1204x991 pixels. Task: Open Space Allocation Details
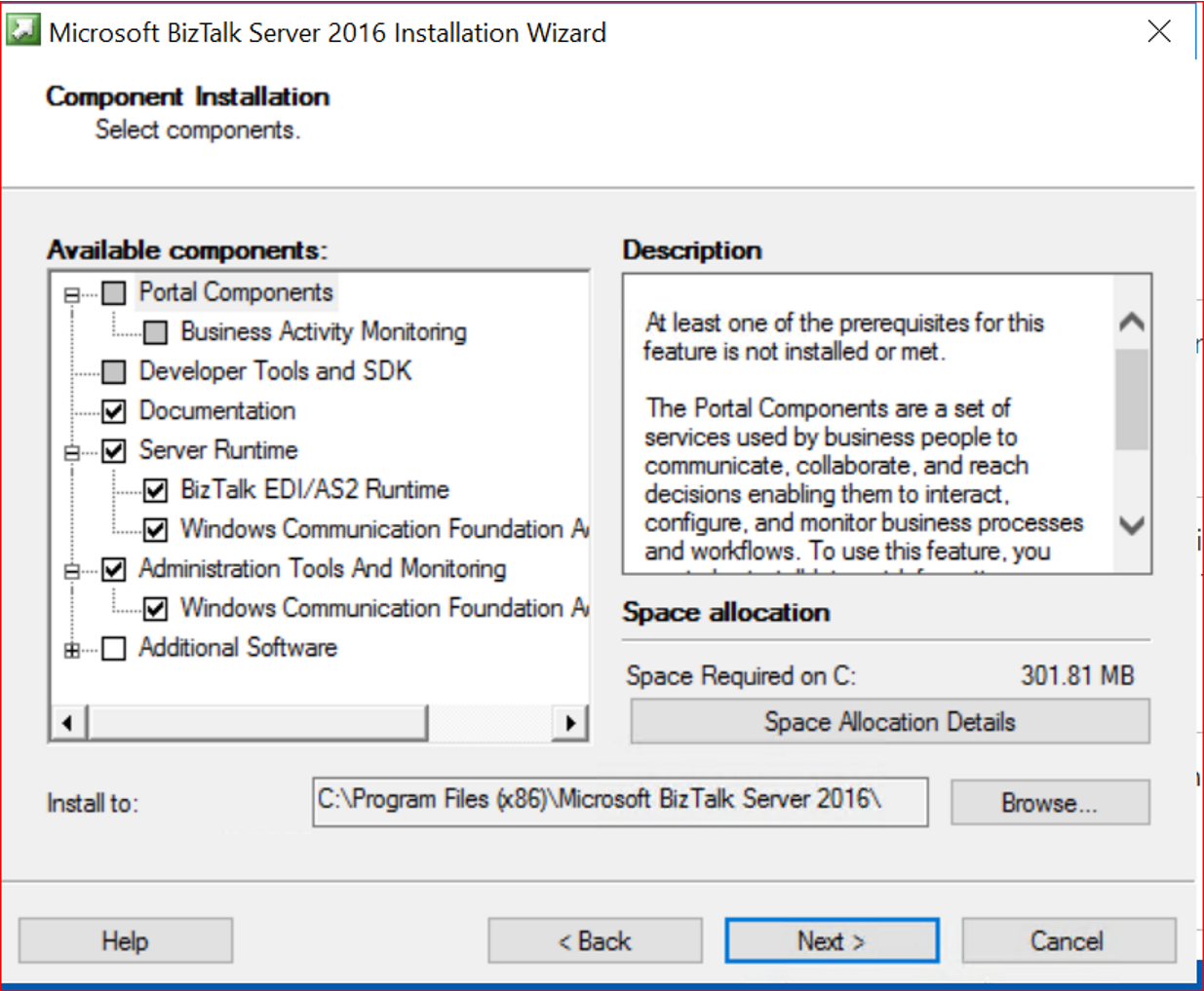889,722
